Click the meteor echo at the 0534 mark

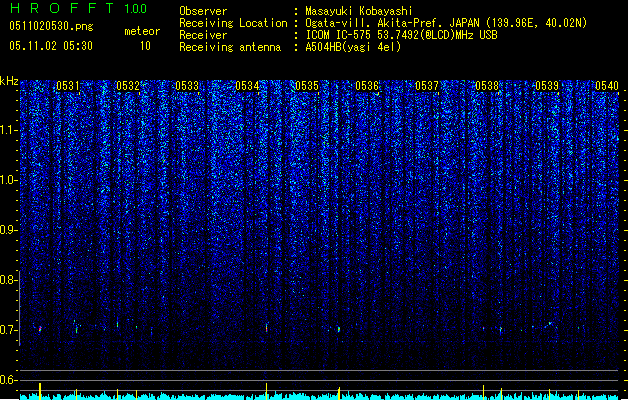[267, 327]
